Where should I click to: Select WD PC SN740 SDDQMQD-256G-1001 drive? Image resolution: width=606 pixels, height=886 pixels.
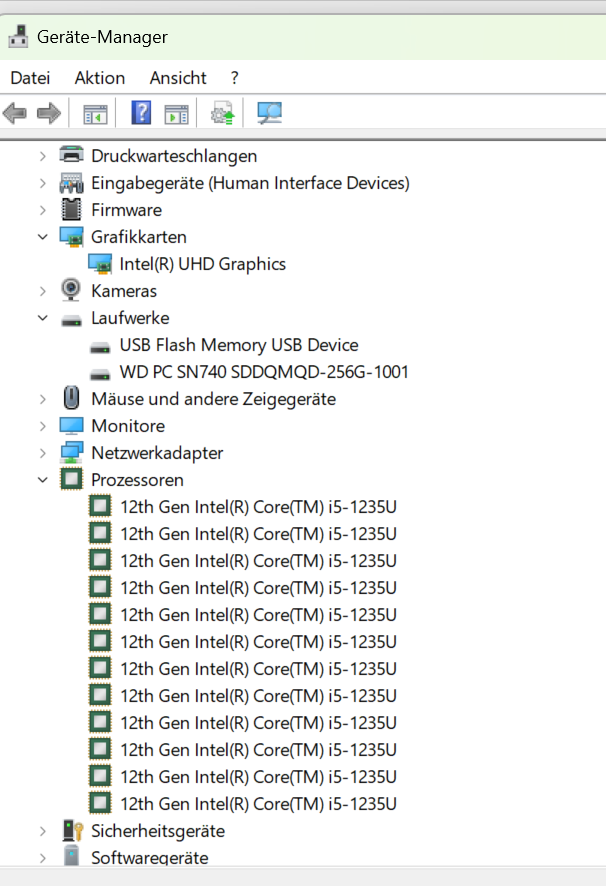[264, 372]
